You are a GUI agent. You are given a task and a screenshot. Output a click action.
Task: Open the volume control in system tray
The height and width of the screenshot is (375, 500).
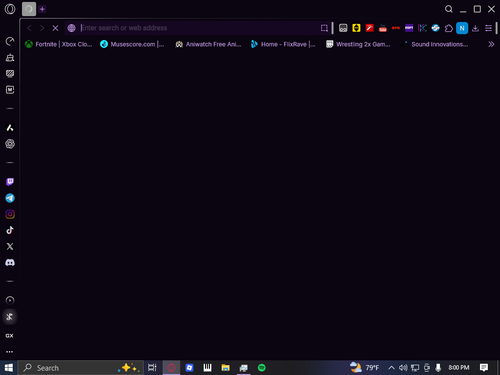[403, 368]
